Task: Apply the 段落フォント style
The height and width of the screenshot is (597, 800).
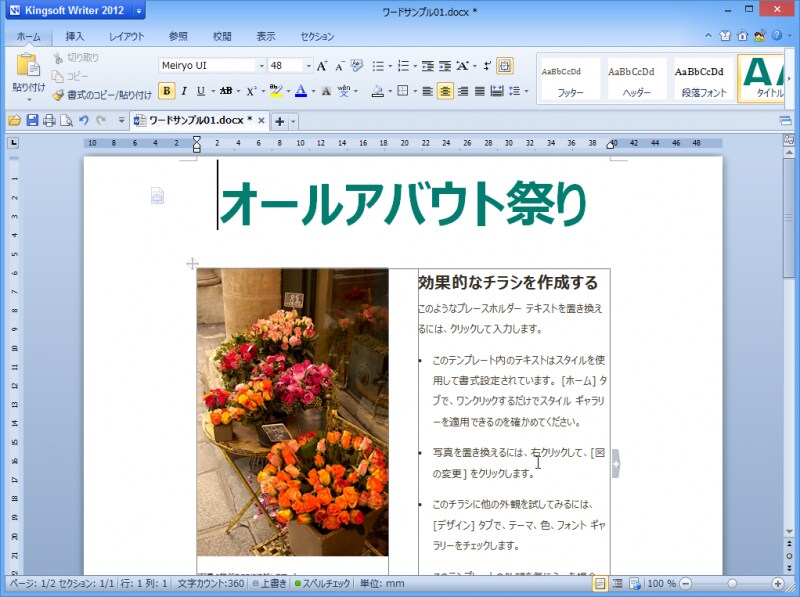Action: [701, 77]
